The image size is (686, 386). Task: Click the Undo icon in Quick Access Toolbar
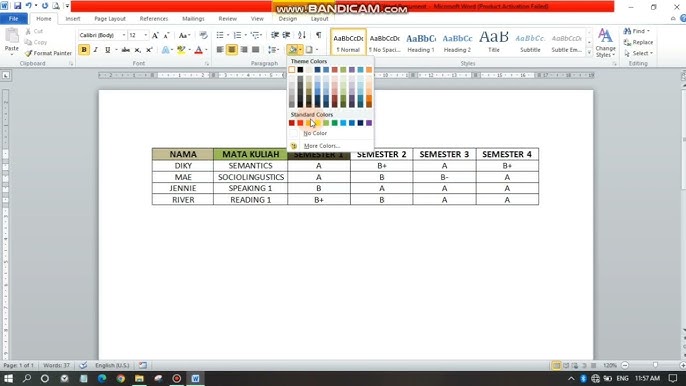pyautogui.click(x=28, y=6)
